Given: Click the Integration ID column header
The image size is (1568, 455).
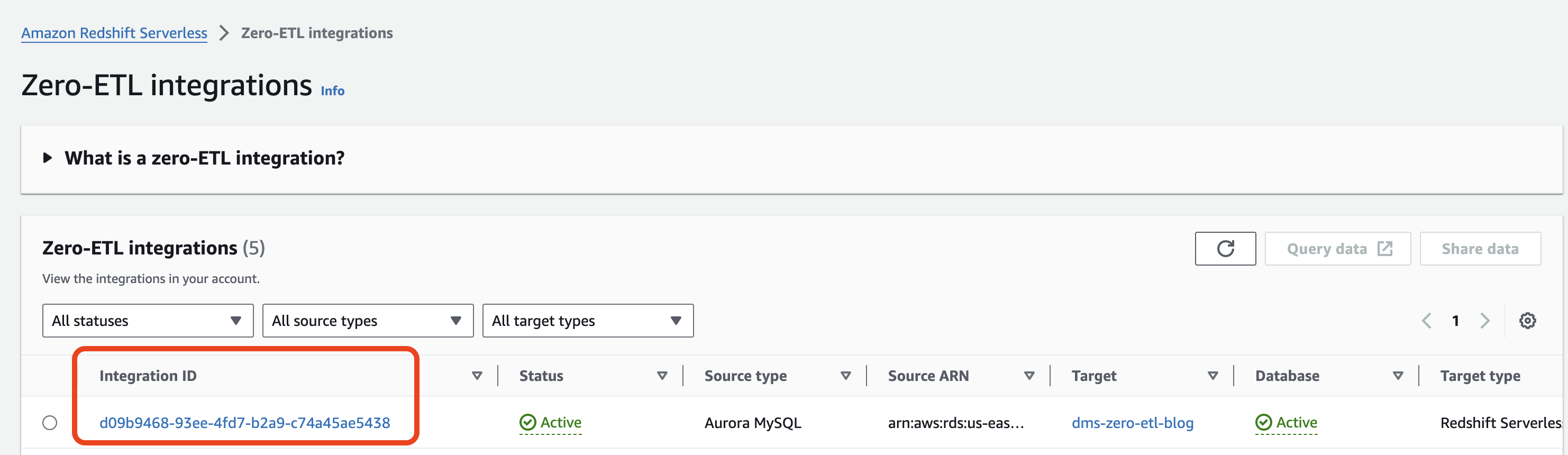Looking at the screenshot, I should click(148, 376).
